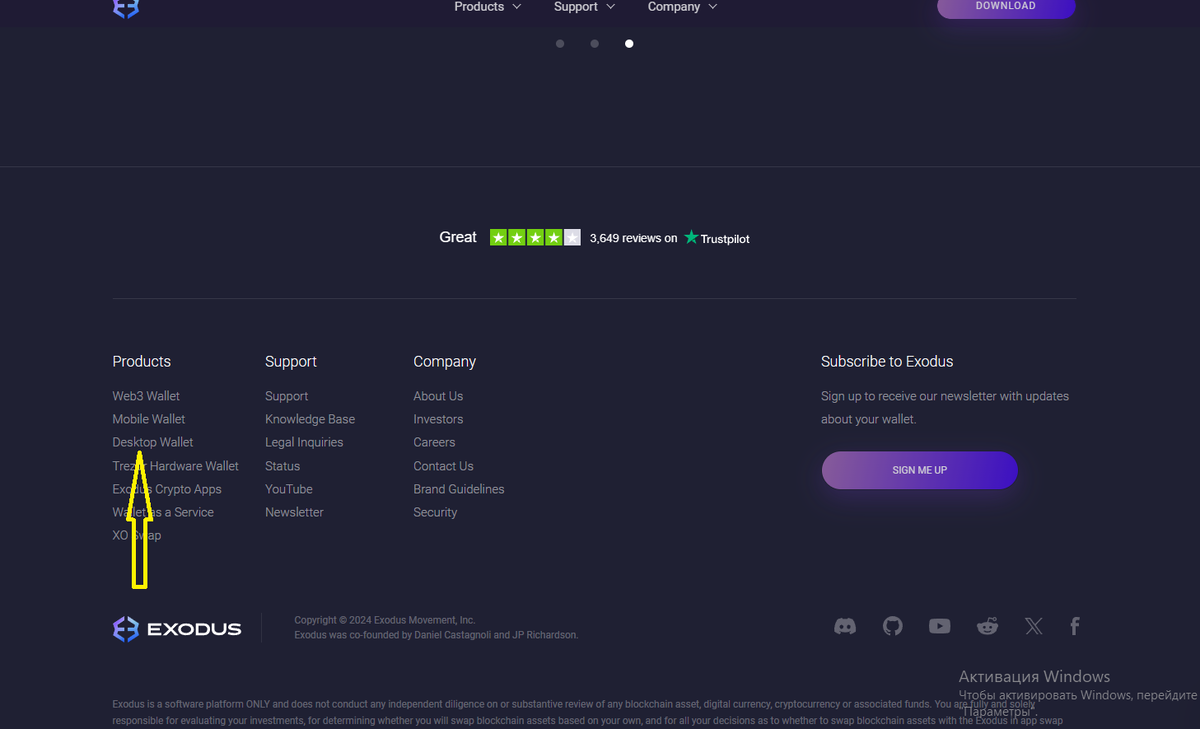Open the Careers link
This screenshot has height=729, width=1200.
click(x=434, y=442)
